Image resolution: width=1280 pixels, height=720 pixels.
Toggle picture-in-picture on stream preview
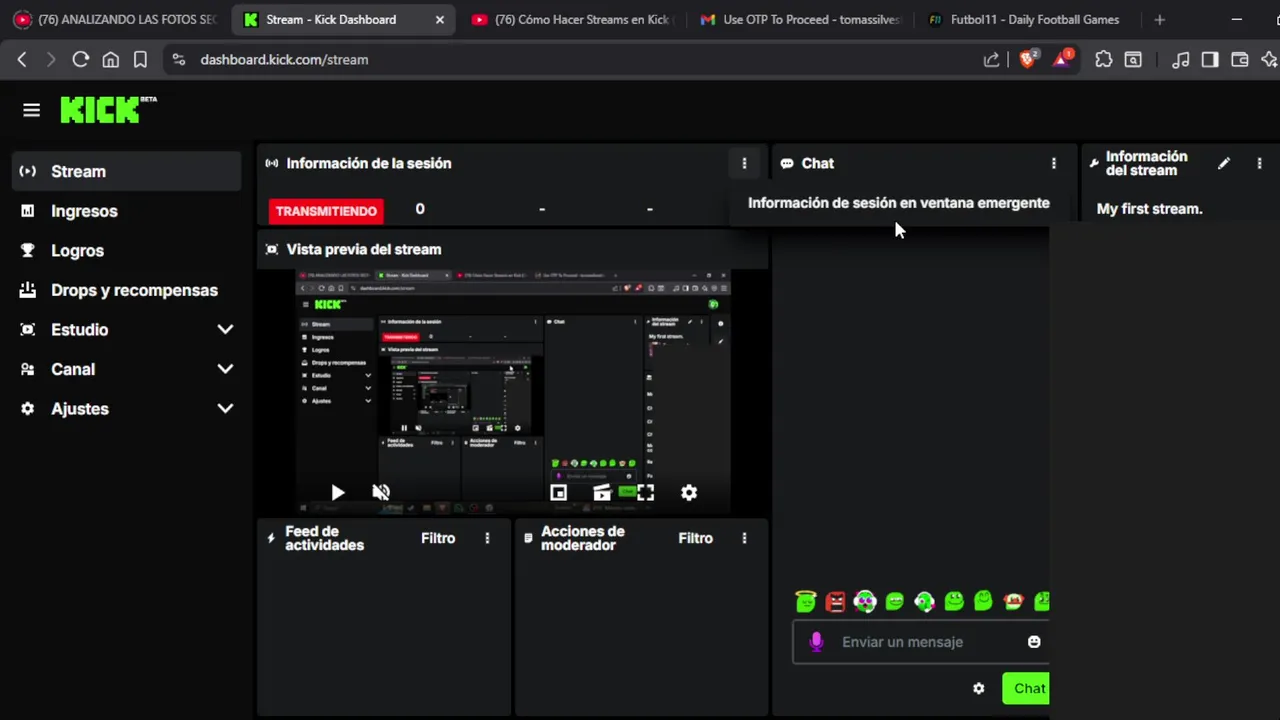coord(558,492)
